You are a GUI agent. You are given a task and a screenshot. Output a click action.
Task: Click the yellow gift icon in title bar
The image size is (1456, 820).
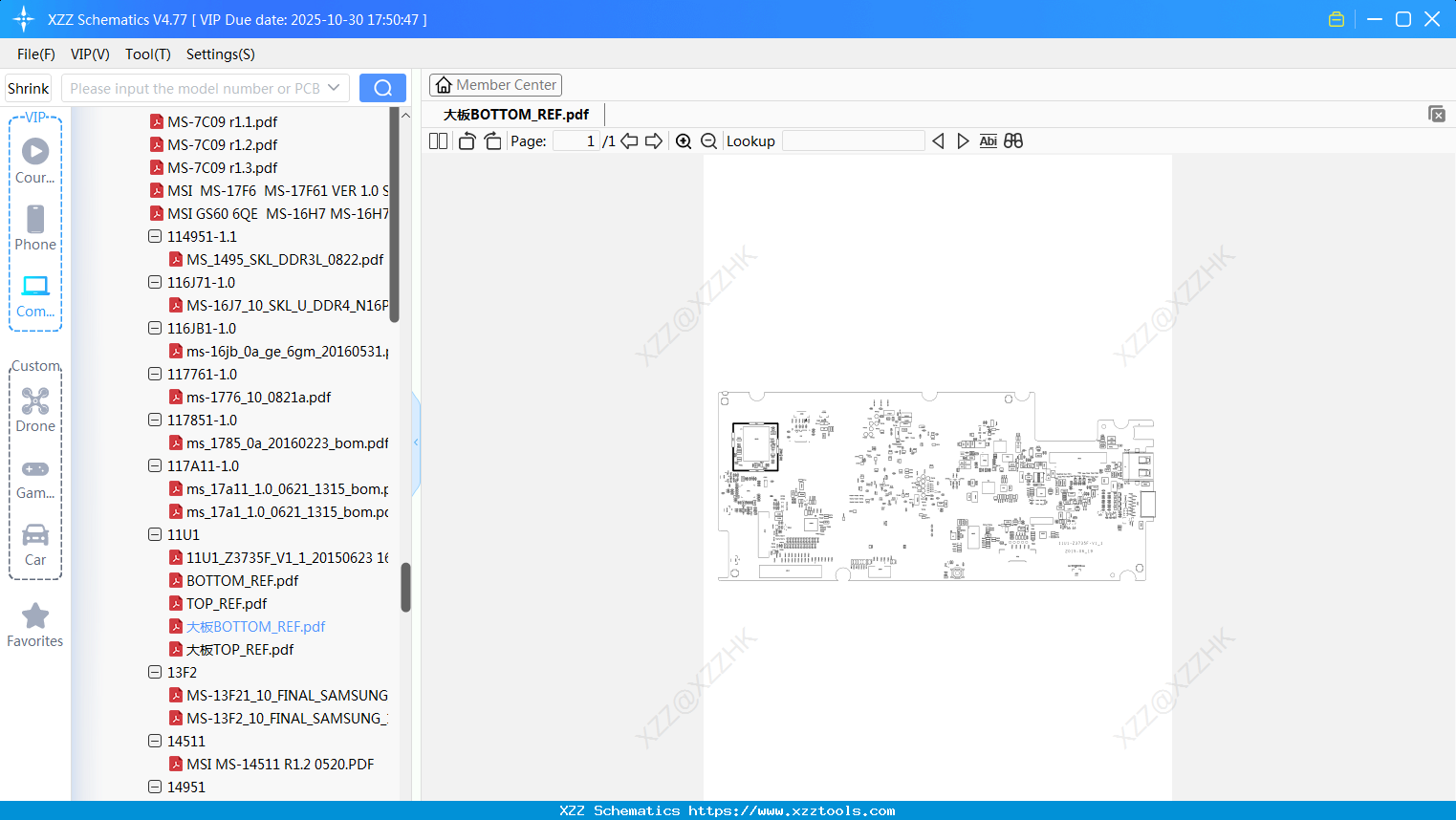(x=1336, y=19)
